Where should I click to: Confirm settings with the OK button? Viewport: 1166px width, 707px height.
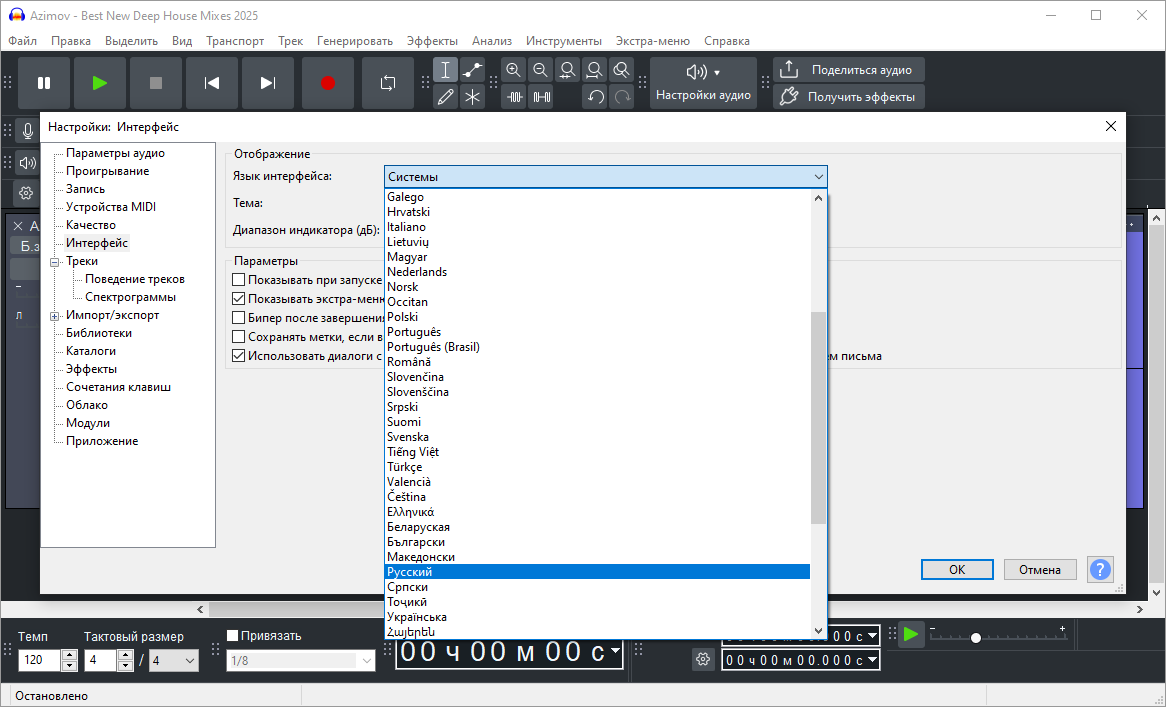tap(957, 569)
